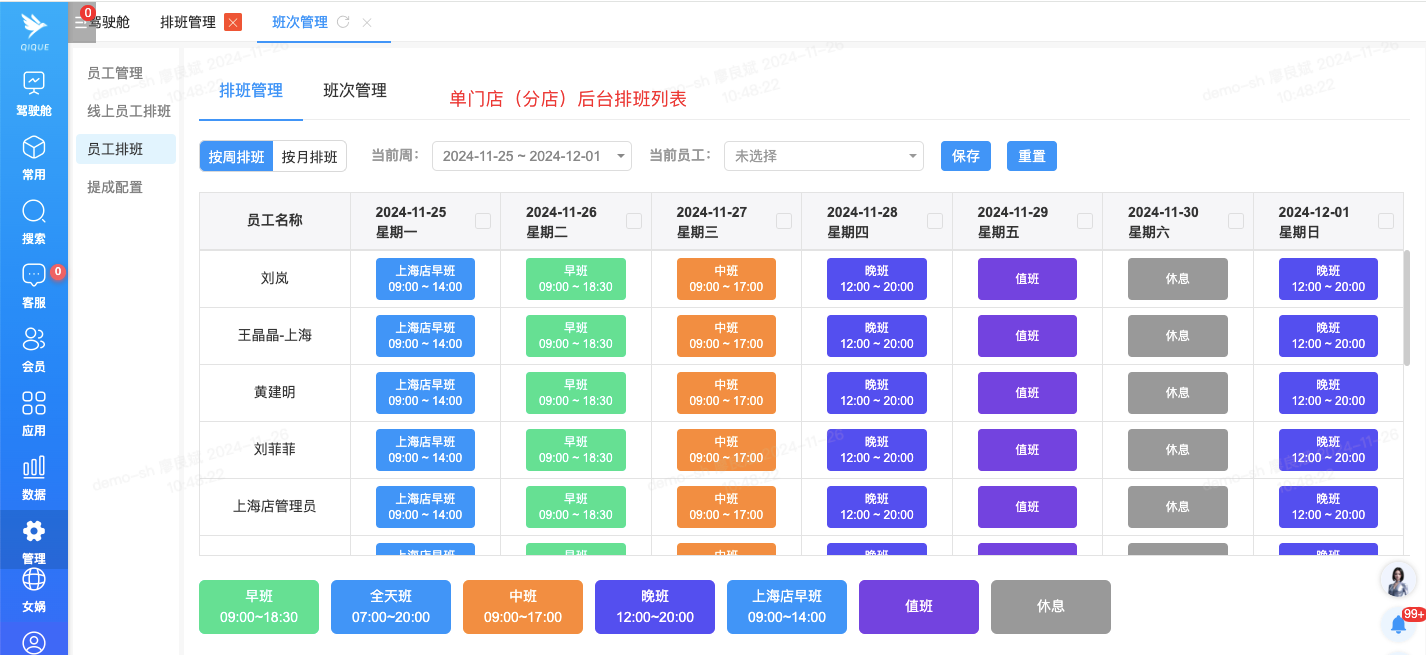1426x655 pixels.
Task: Open the 应用 apps grid icon
Action: 34,404
